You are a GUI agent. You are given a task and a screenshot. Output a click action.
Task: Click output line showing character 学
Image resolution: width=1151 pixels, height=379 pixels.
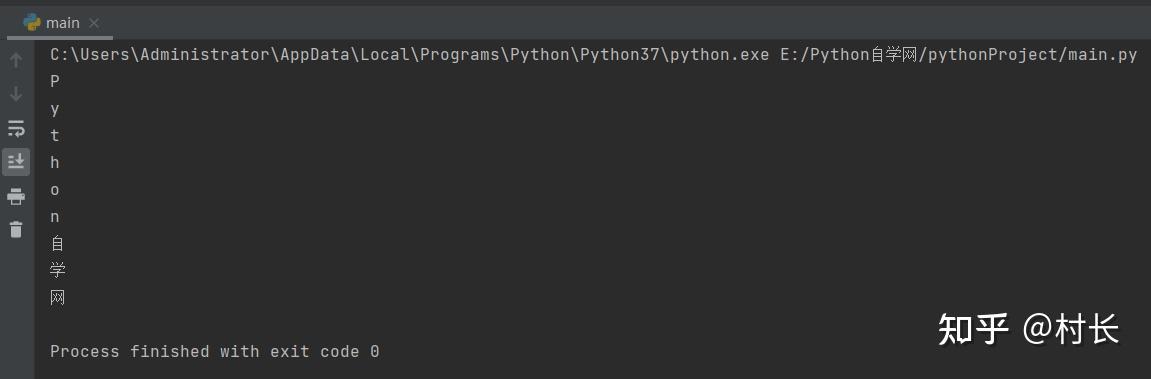click(57, 270)
